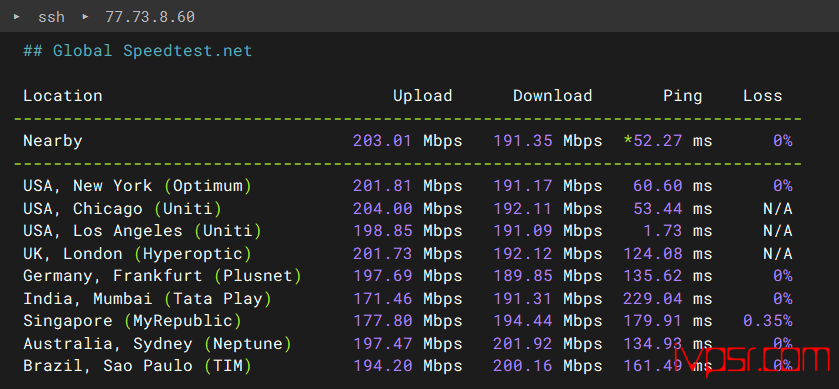The width and height of the screenshot is (839, 389).
Task: Click the Singapore 0.35% loss value
Action: click(x=768, y=321)
